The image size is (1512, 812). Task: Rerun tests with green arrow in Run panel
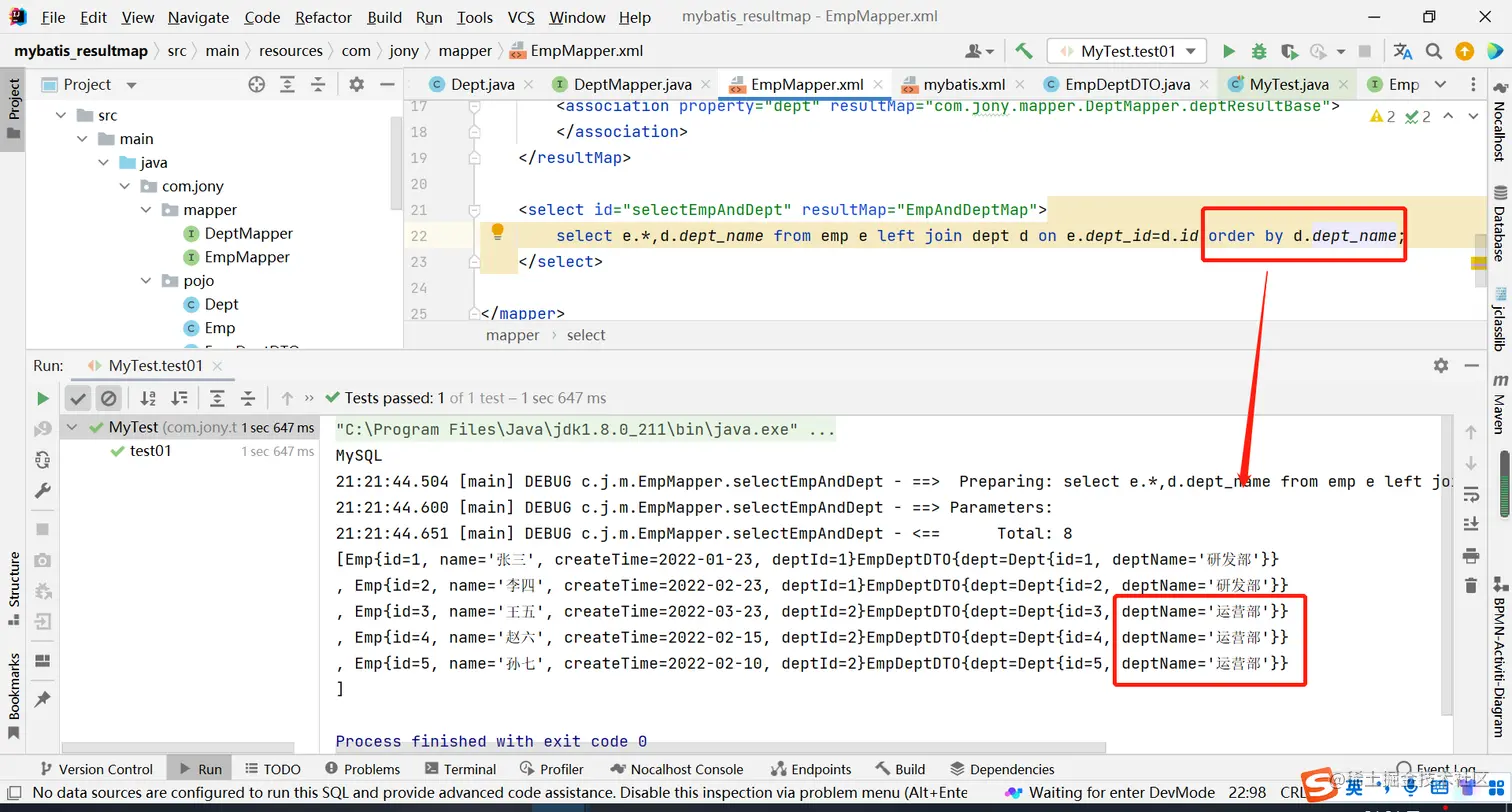pyautogui.click(x=42, y=398)
